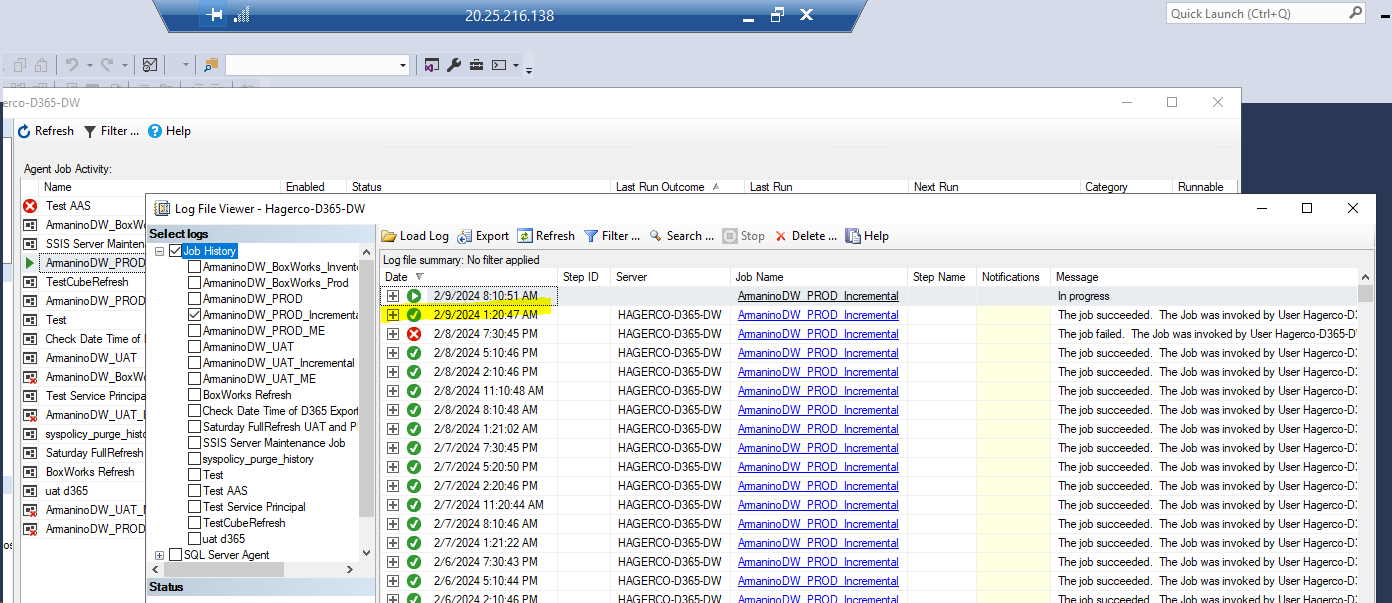Open ArmaninoDW_PROD_Incremental link on 2/9/2024 1:20:47 AM

point(818,315)
